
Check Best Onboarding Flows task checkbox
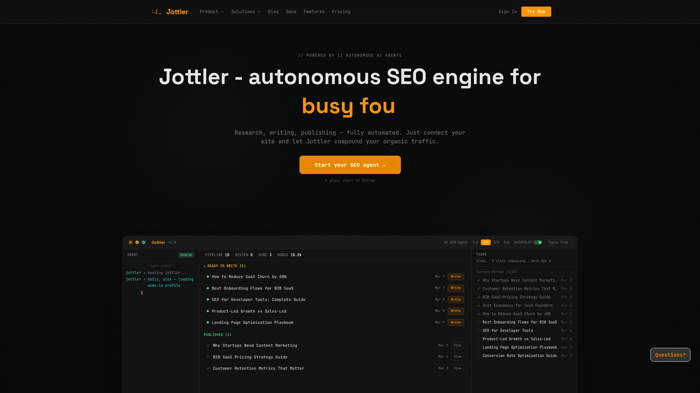[x=479, y=322]
